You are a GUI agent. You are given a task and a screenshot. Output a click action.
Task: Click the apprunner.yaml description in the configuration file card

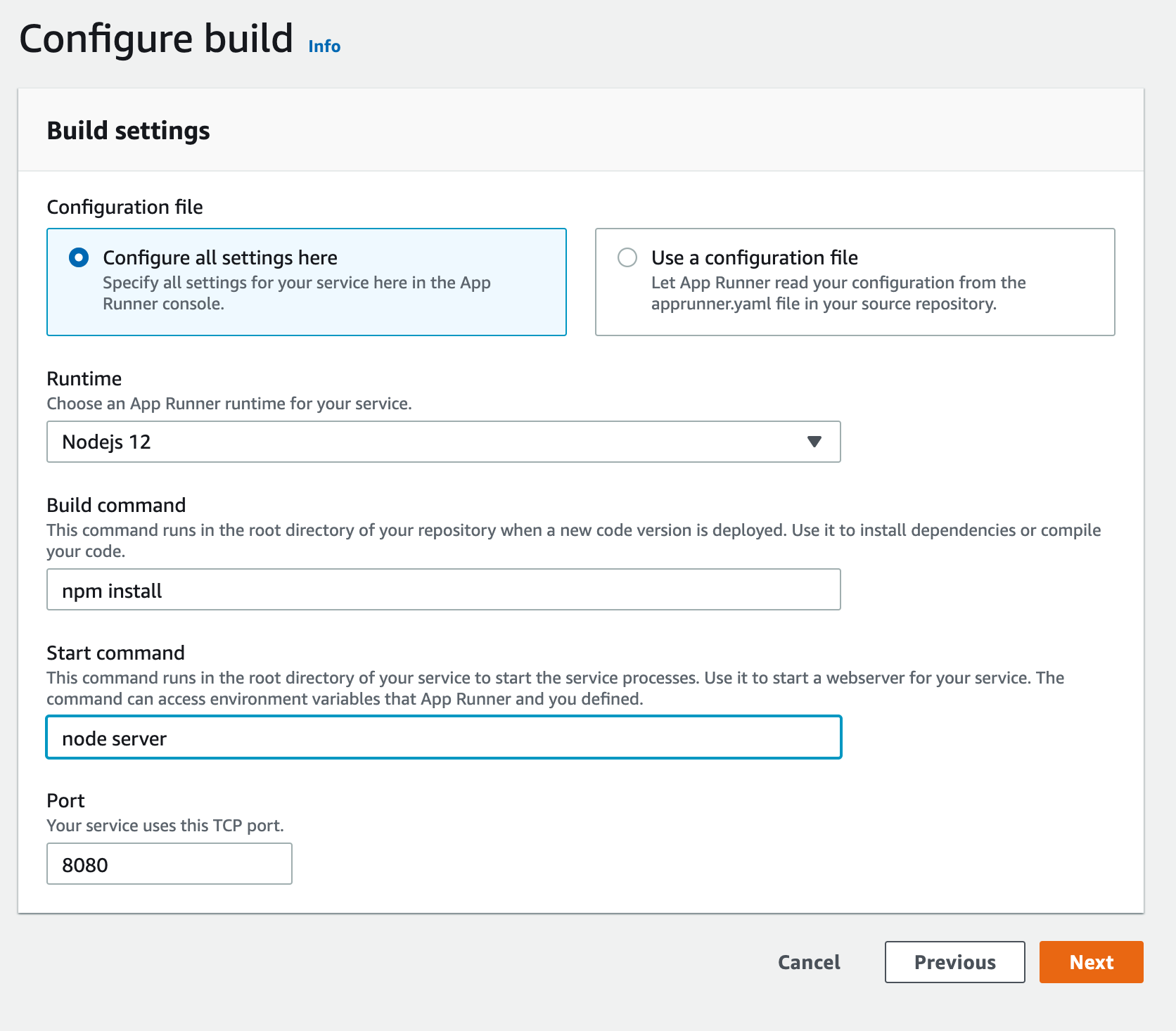pyautogui.click(x=838, y=293)
